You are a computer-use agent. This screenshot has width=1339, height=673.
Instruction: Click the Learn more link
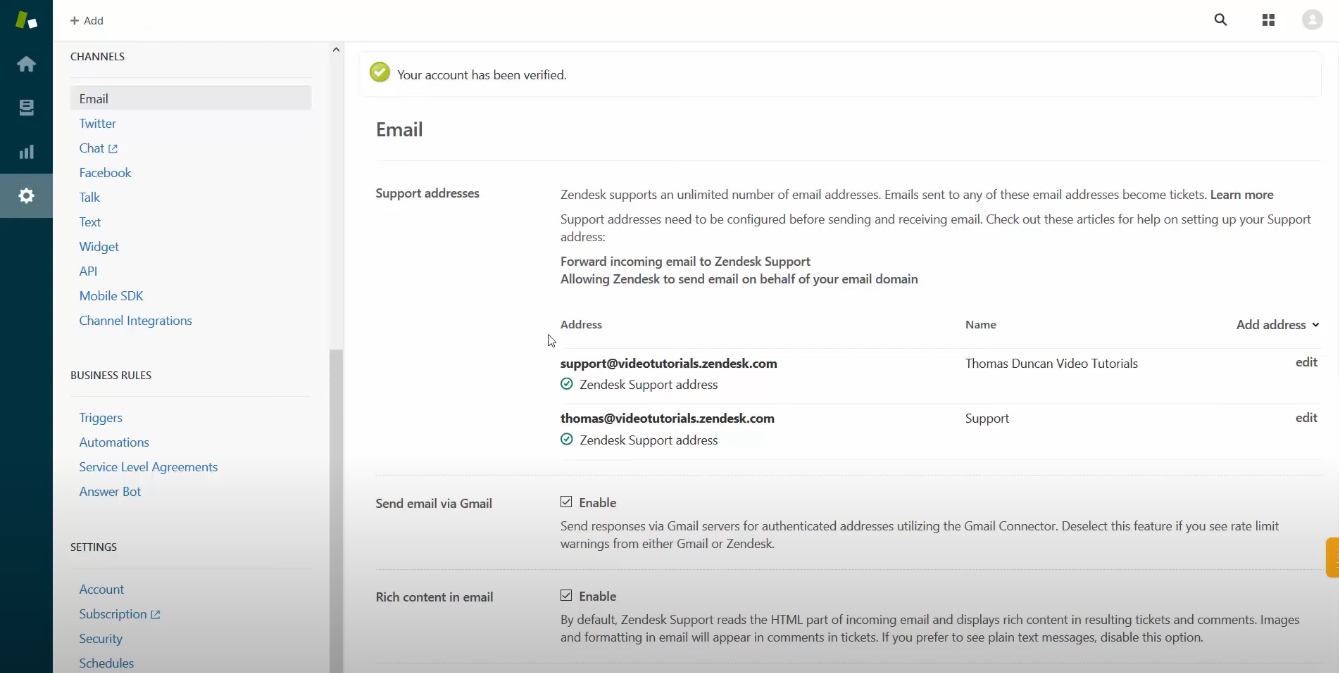point(1242,195)
